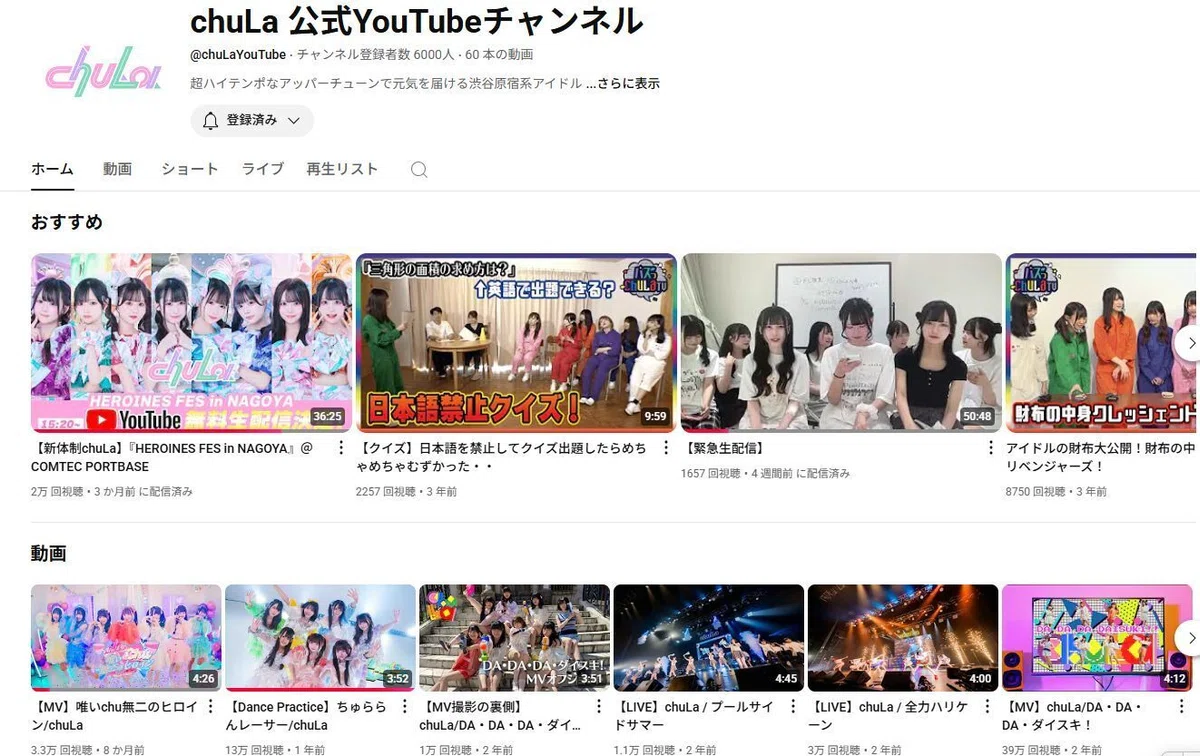Image resolution: width=1200 pixels, height=756 pixels.
Task: Click 【LIVE】chuLa / 全力ハリケーン title
Action: (x=886, y=716)
